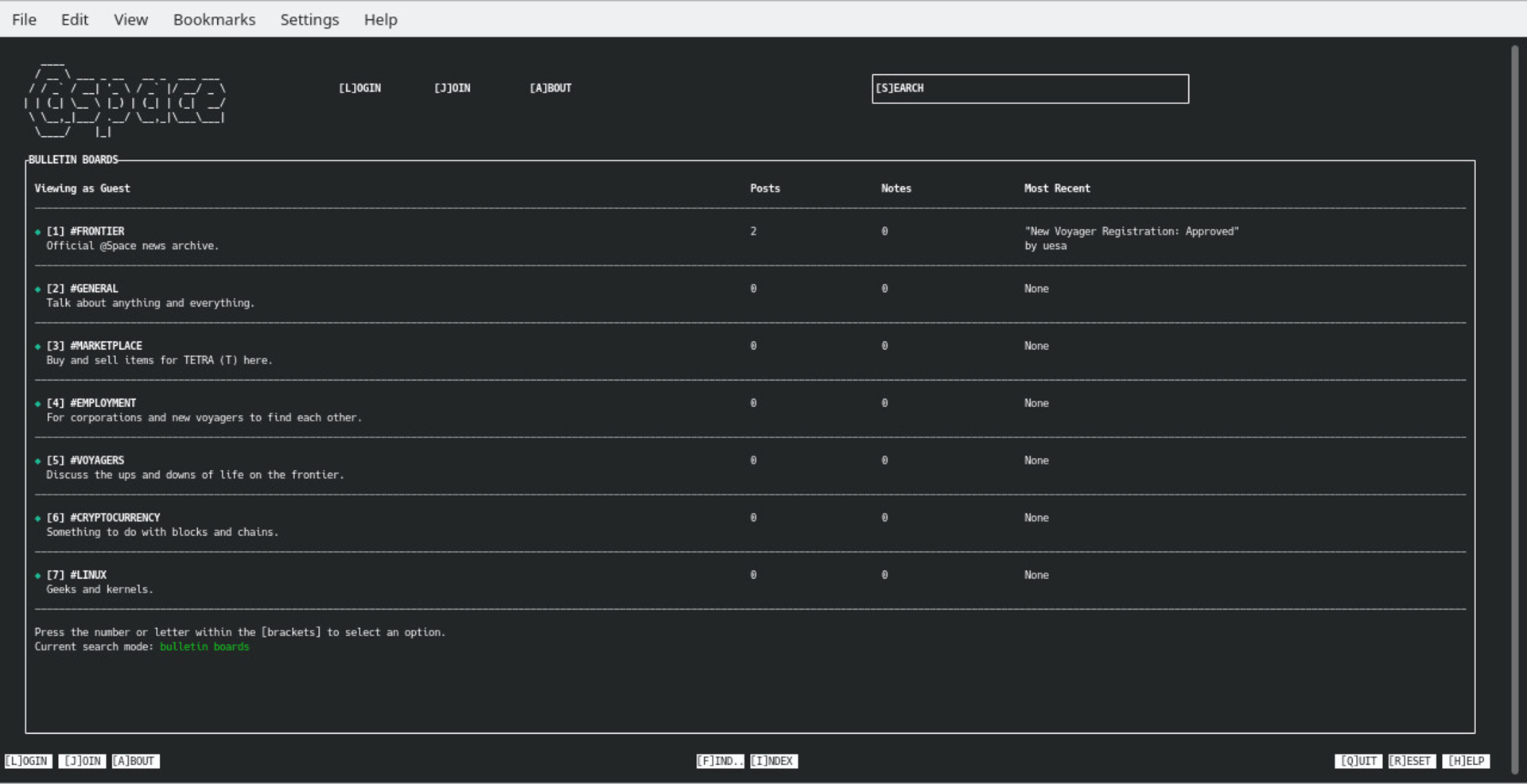This screenshot has height=784, width=1527.
Task: Open the #GENERAL bulletin board
Action: [x=94, y=289]
